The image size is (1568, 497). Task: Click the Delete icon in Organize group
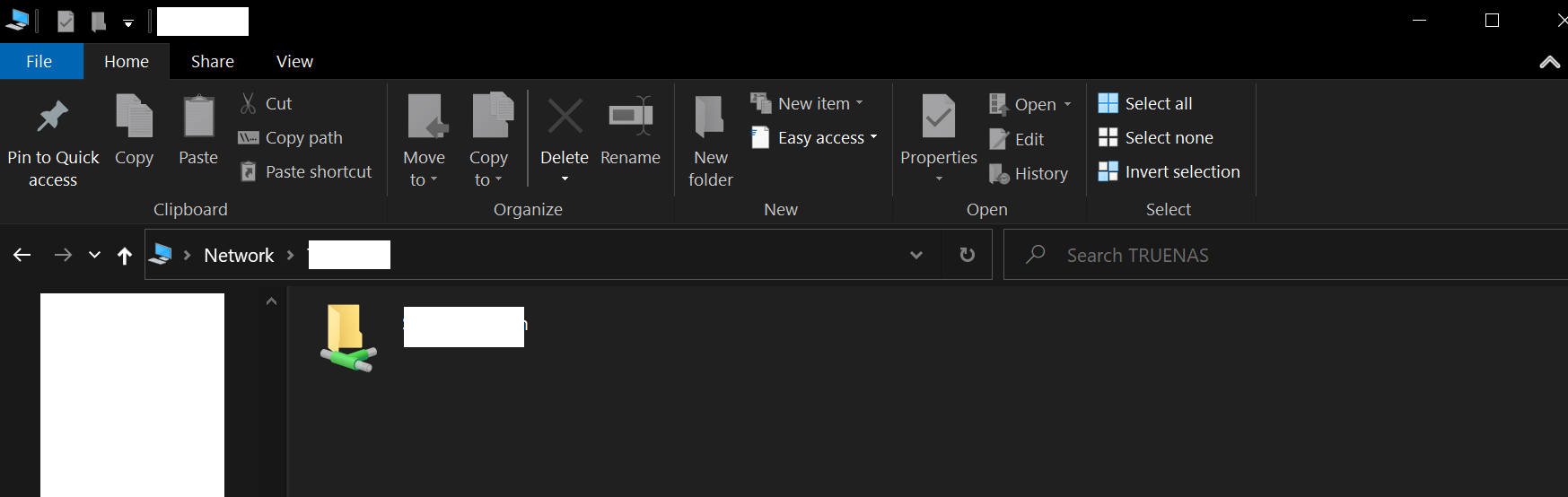(x=565, y=118)
